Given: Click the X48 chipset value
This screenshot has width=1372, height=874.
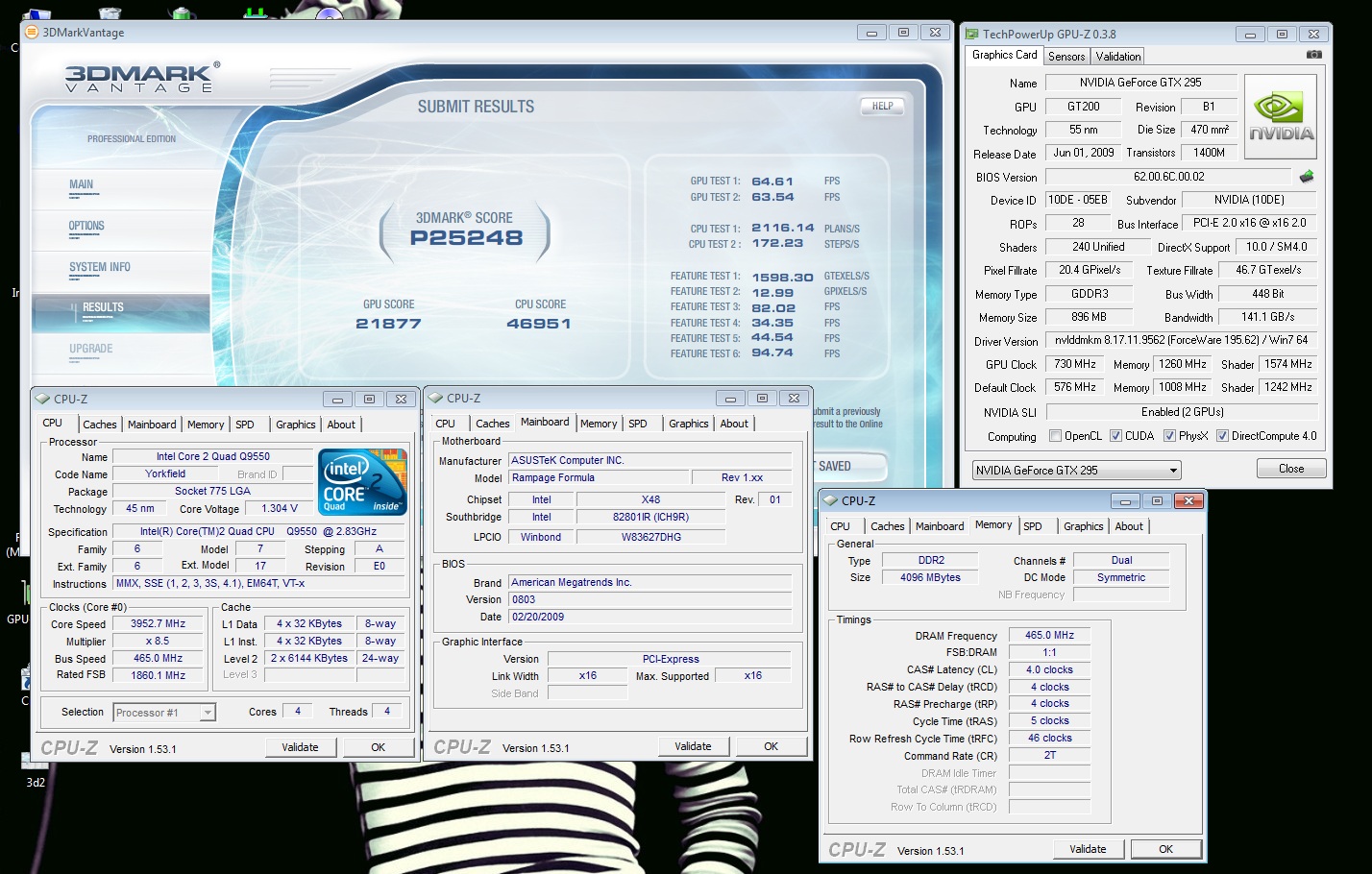Looking at the screenshot, I should [x=650, y=499].
